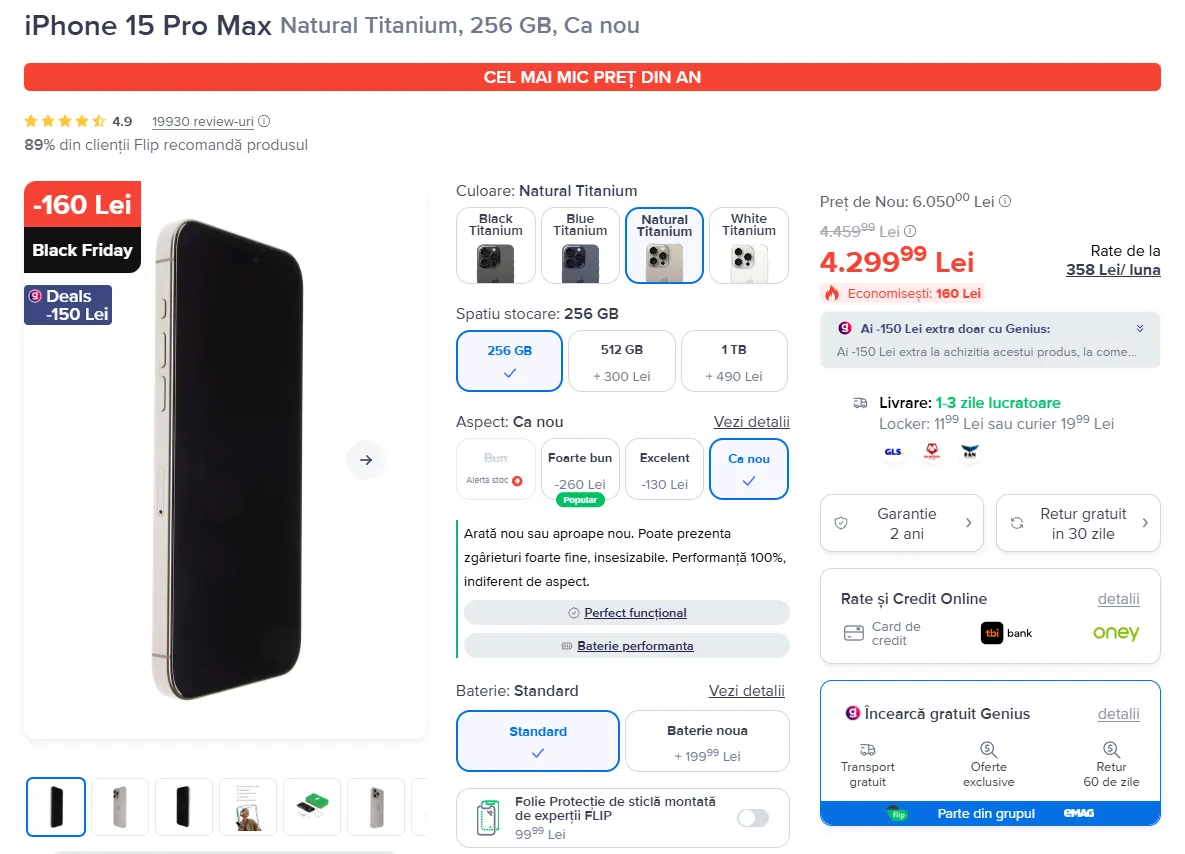Open the Garantie 2 ani details chevron
This screenshot has height=854, width=1185.
[x=968, y=523]
